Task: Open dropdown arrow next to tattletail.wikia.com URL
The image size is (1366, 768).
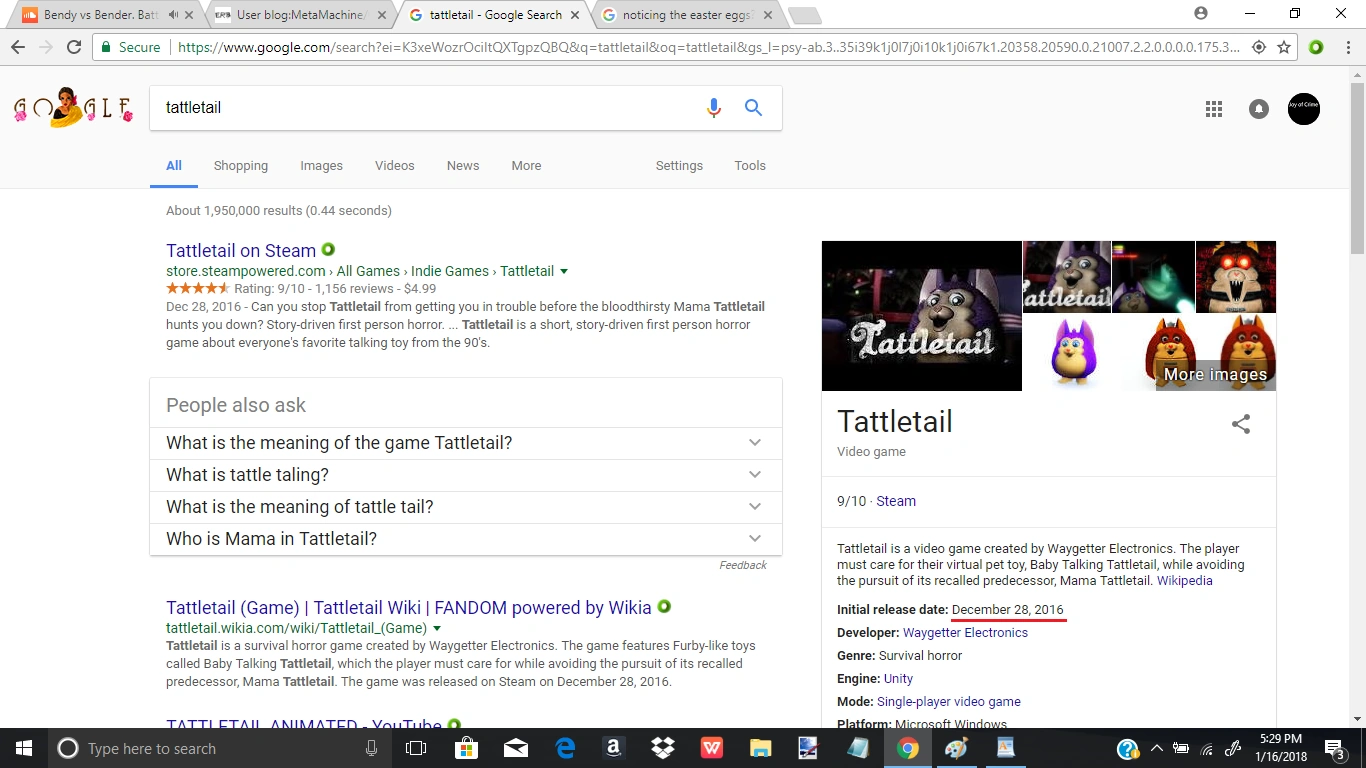Action: (x=437, y=629)
